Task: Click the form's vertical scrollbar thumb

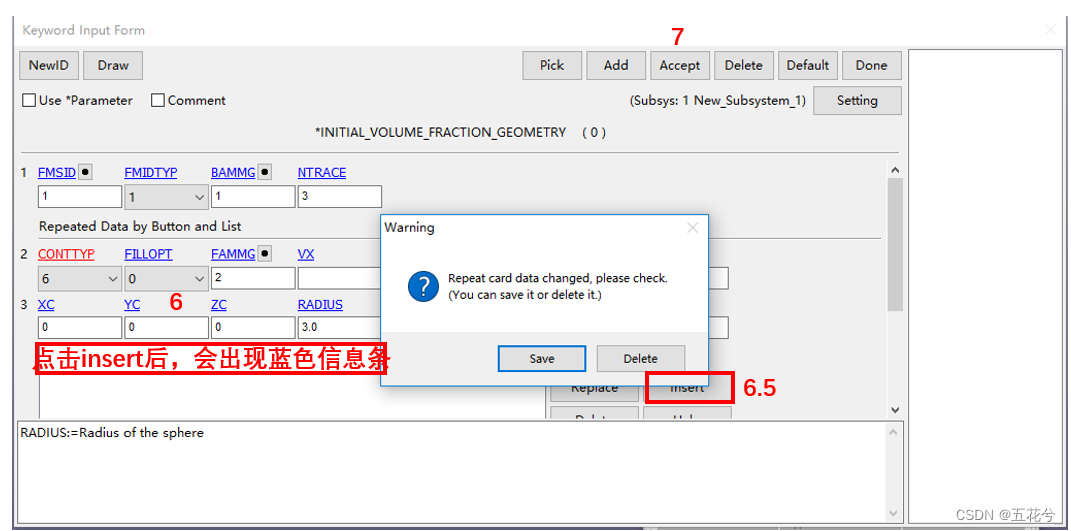Action: [x=895, y=245]
